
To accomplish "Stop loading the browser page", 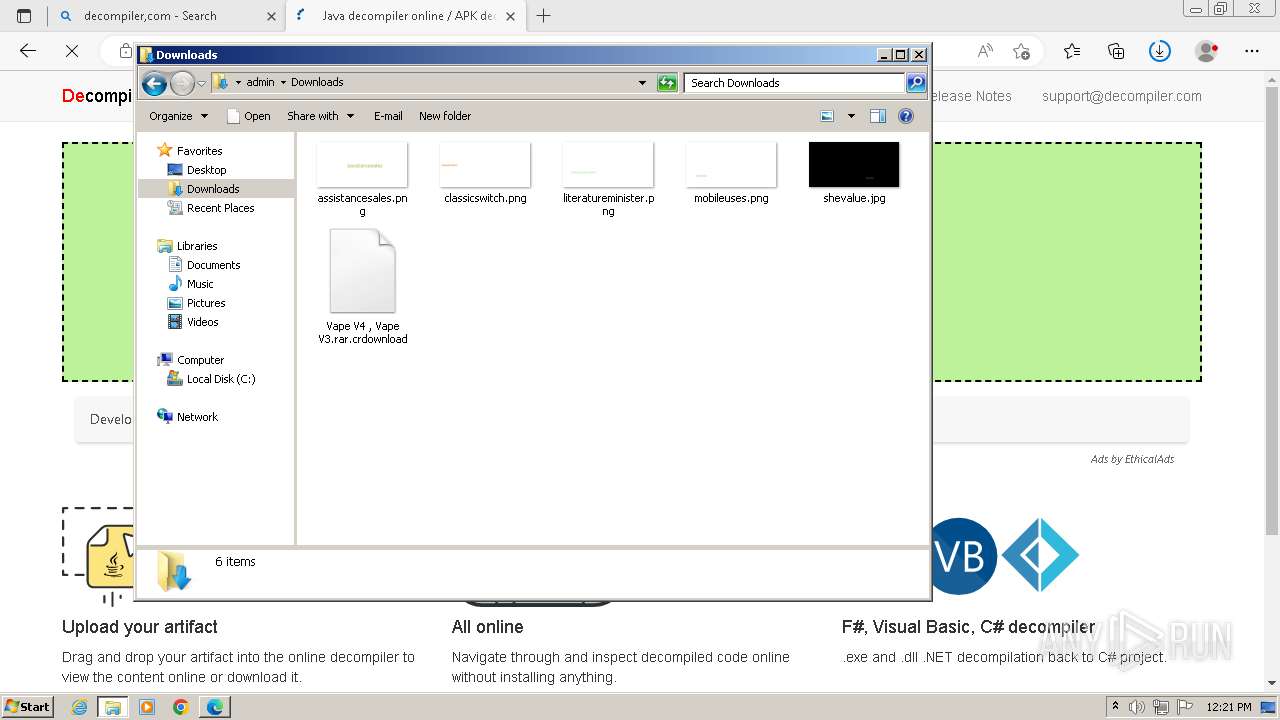I will 72,51.
